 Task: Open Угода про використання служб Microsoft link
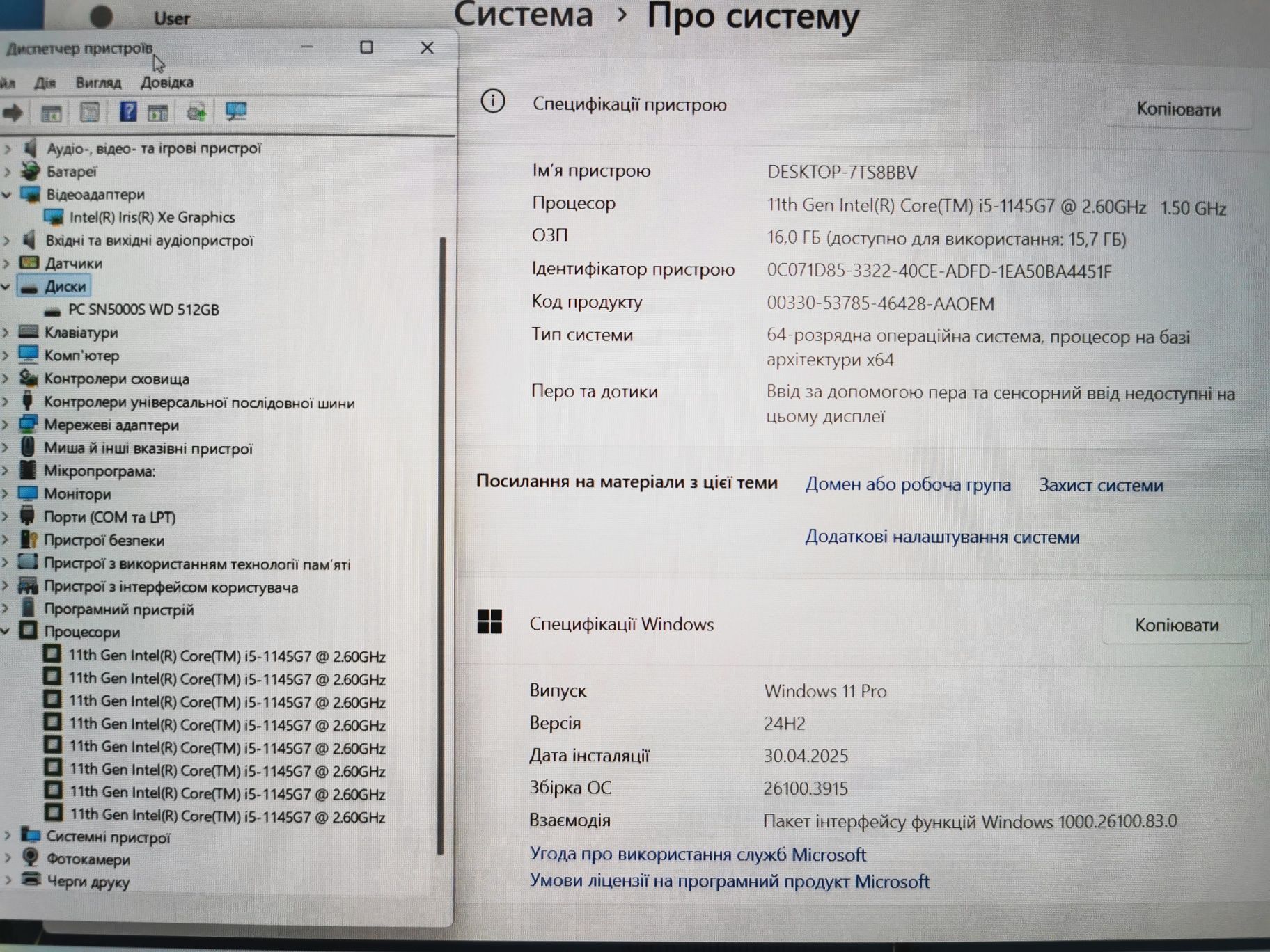[x=698, y=854]
